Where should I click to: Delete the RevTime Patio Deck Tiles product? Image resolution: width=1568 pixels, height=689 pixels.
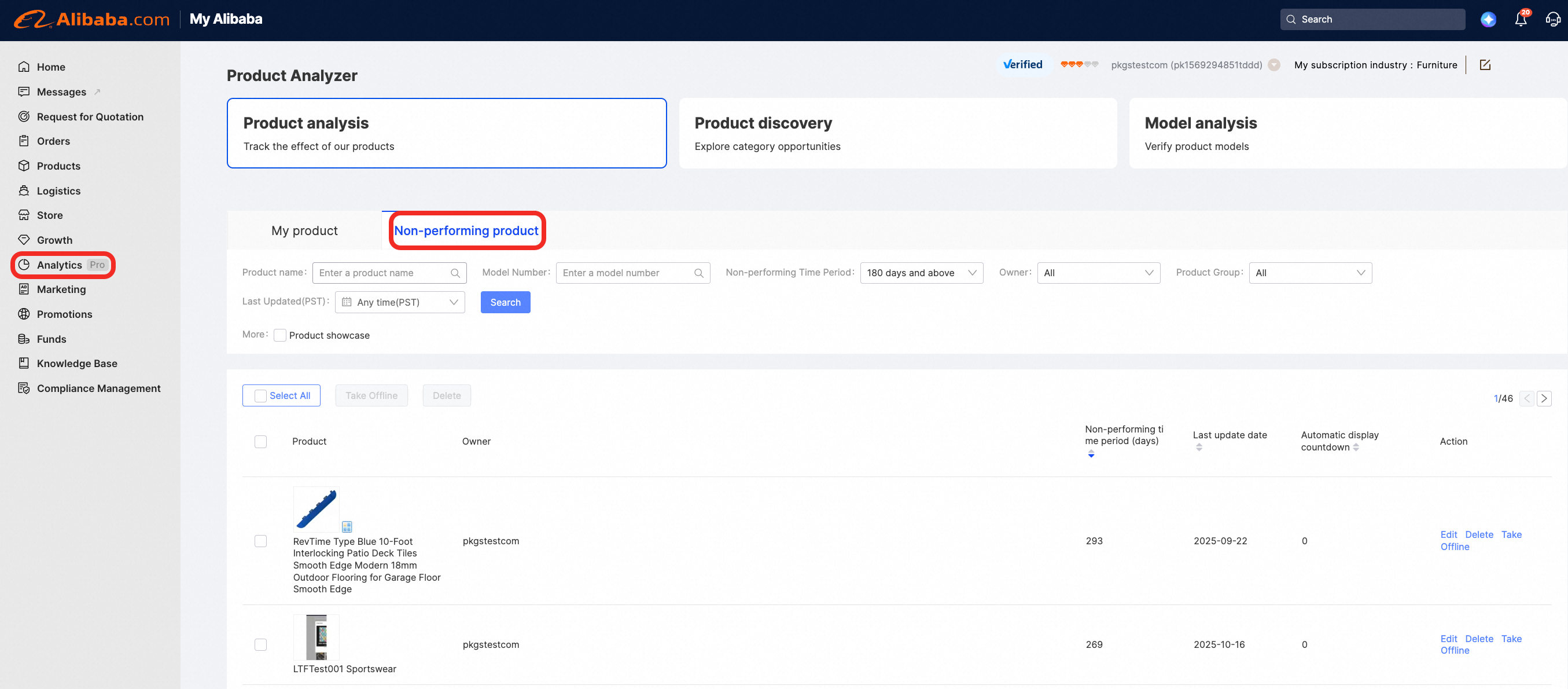pos(1478,534)
